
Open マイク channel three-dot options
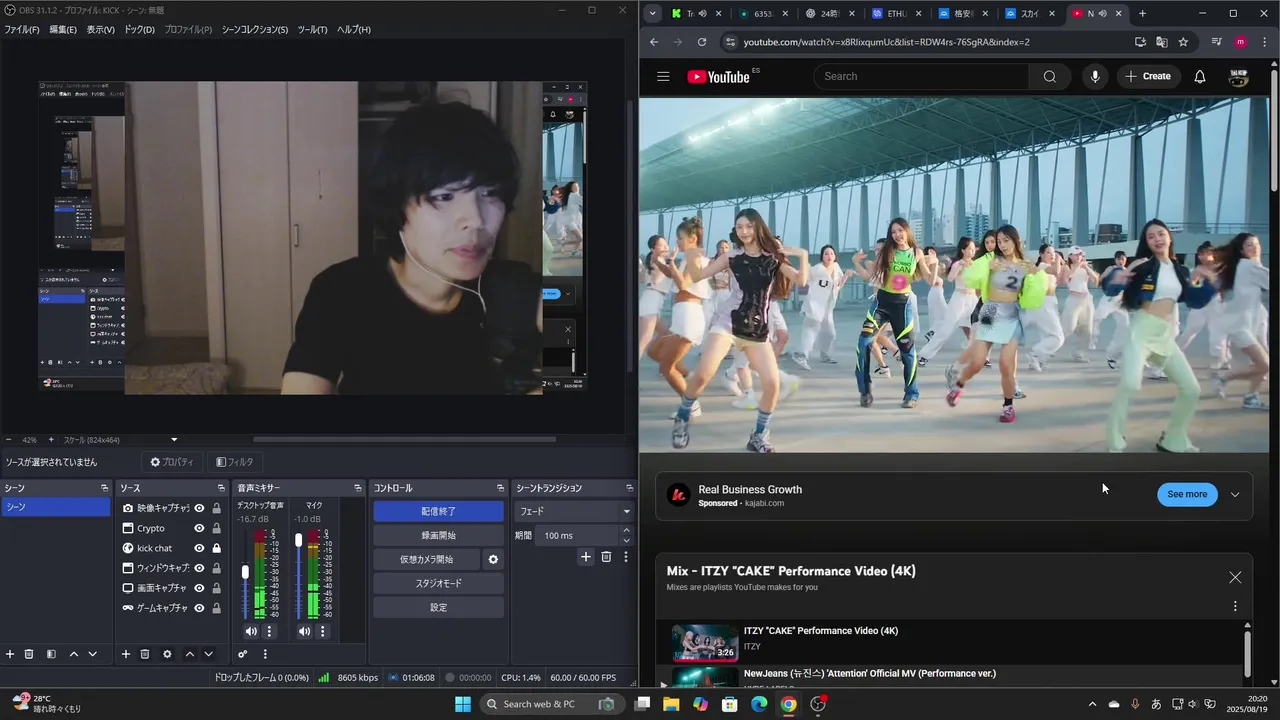322,631
